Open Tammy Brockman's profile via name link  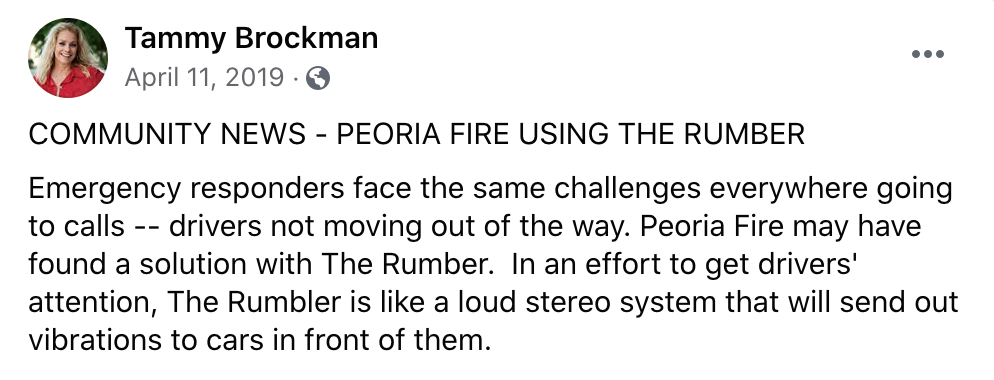[x=251, y=39]
